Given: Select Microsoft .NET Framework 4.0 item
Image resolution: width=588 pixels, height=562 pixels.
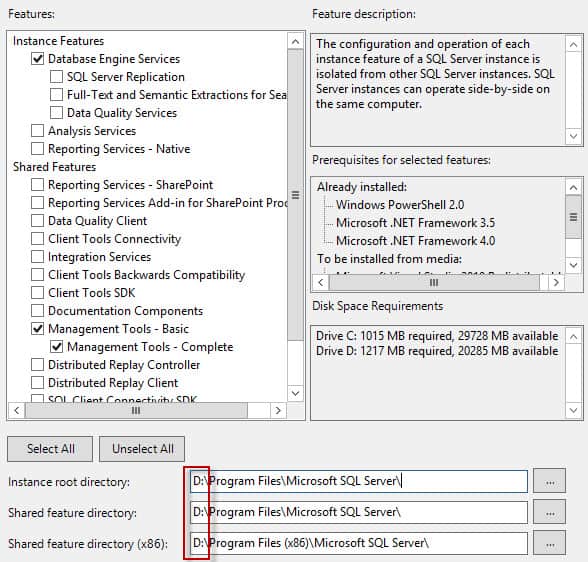Looking at the screenshot, I should 416,241.
